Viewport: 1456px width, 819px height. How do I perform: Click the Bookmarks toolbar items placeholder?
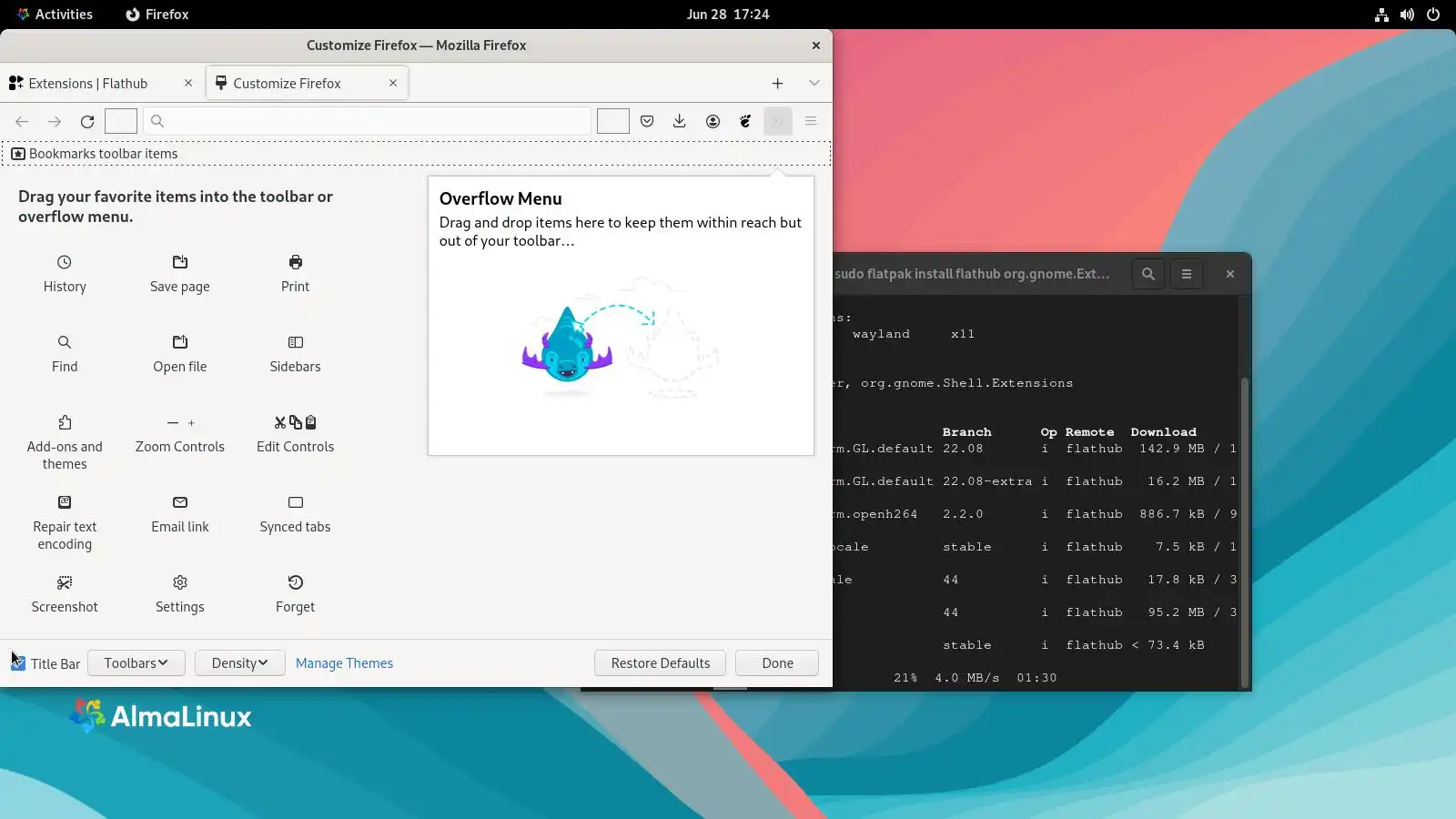(416, 154)
